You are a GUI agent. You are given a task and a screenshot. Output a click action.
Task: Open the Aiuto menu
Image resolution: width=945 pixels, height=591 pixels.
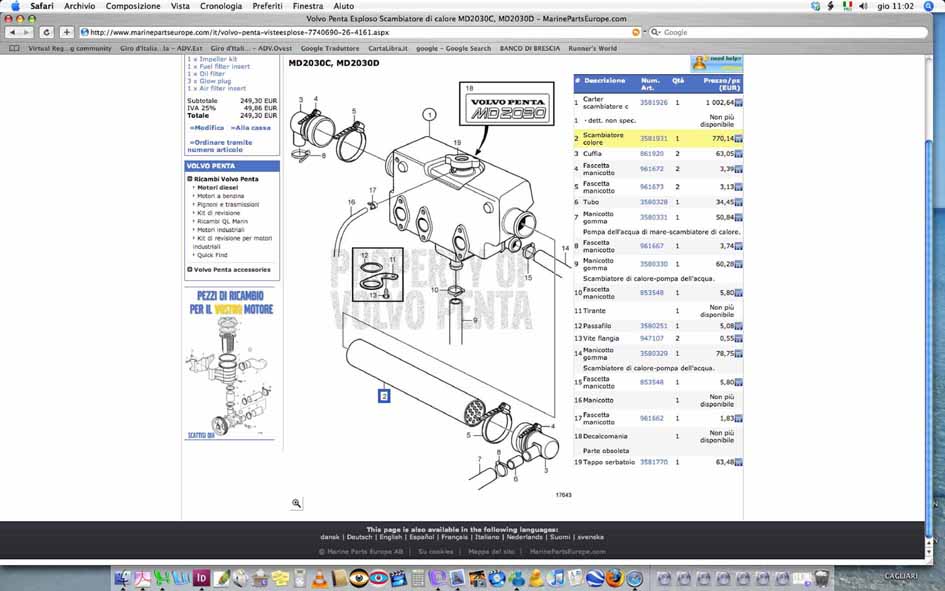(344, 6)
